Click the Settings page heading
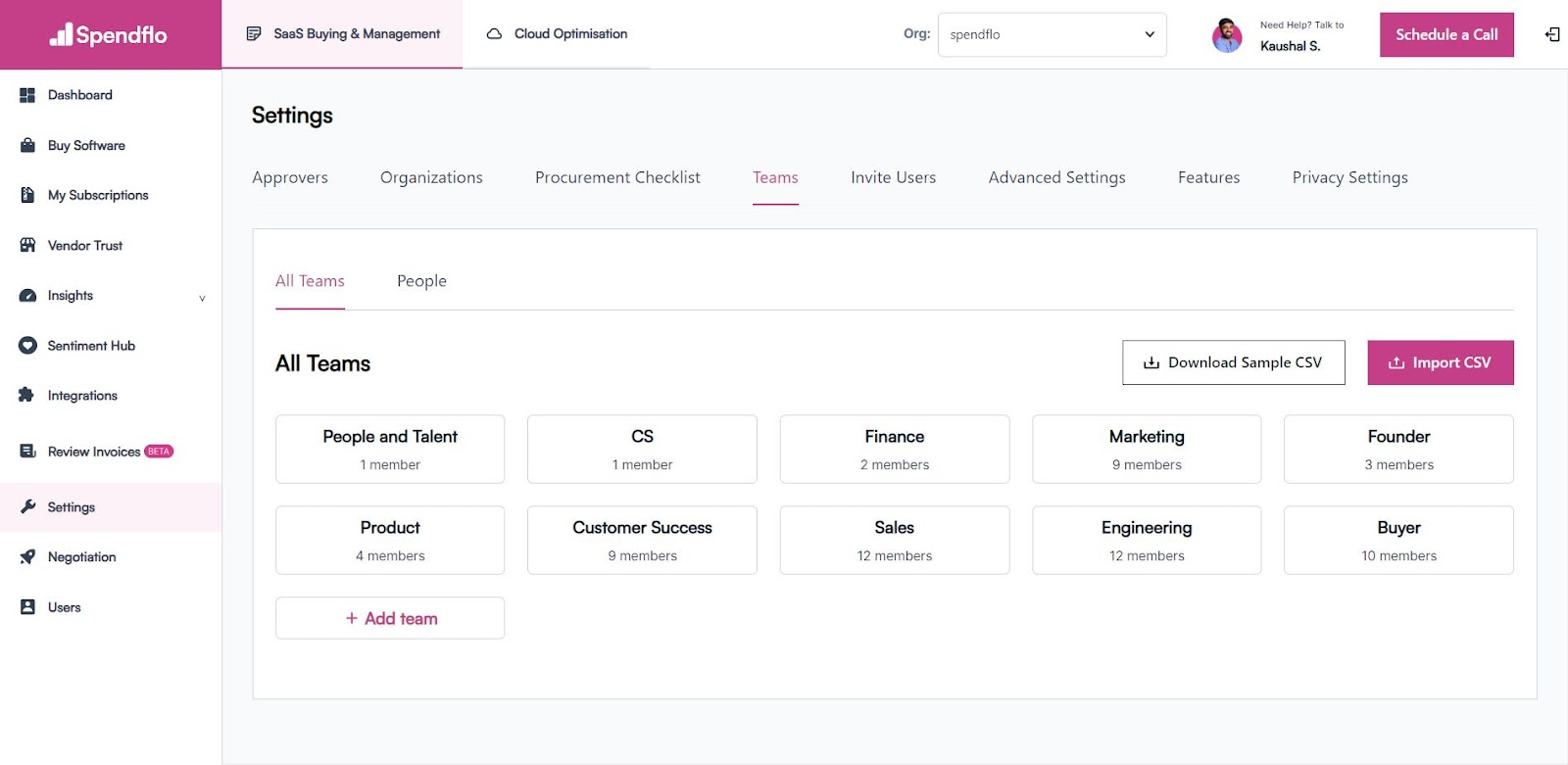This screenshot has height=765, width=1568. (292, 116)
